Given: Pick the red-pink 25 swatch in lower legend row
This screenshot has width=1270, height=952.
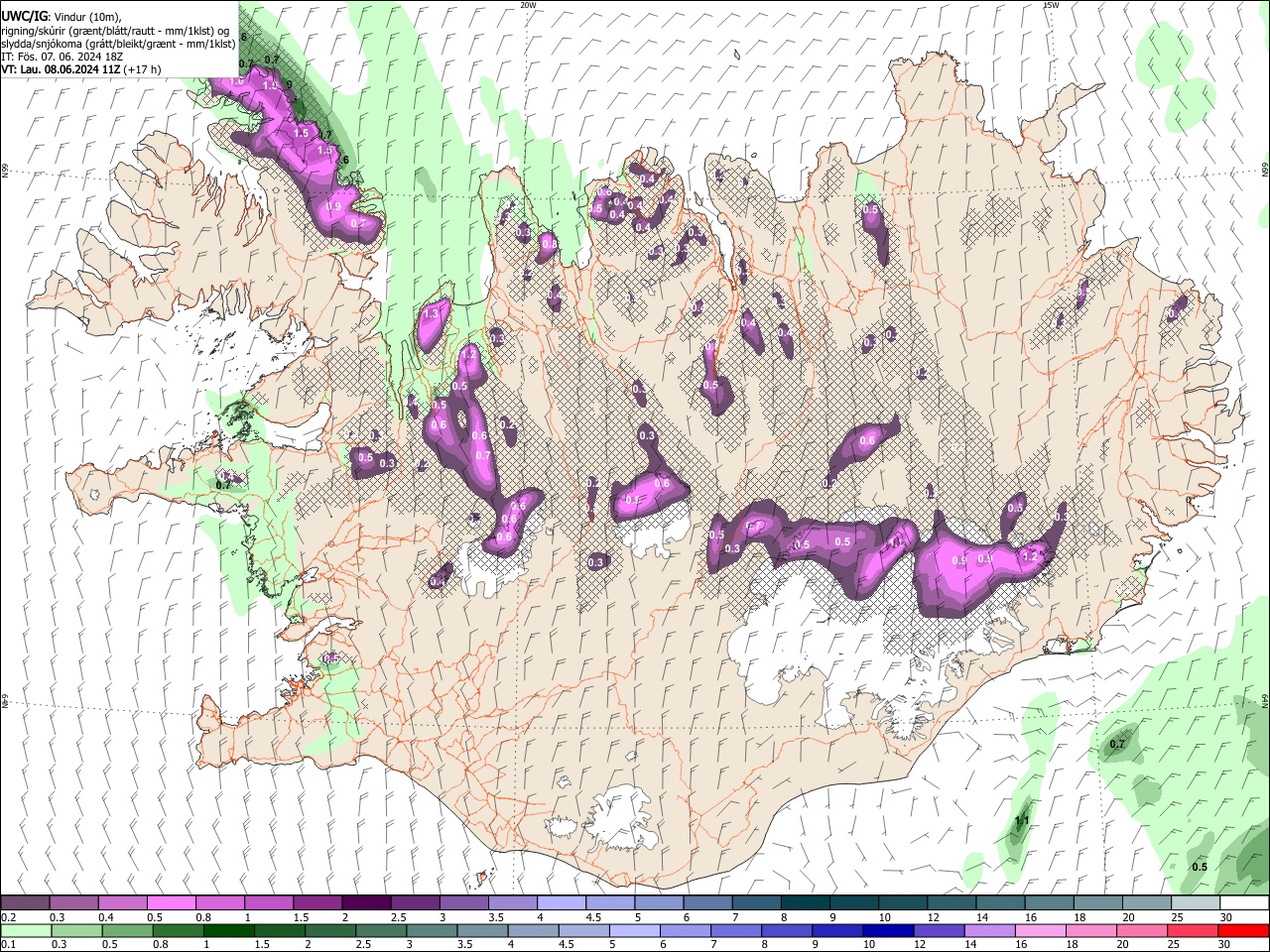Looking at the screenshot, I should pyautogui.click(x=1193, y=930).
